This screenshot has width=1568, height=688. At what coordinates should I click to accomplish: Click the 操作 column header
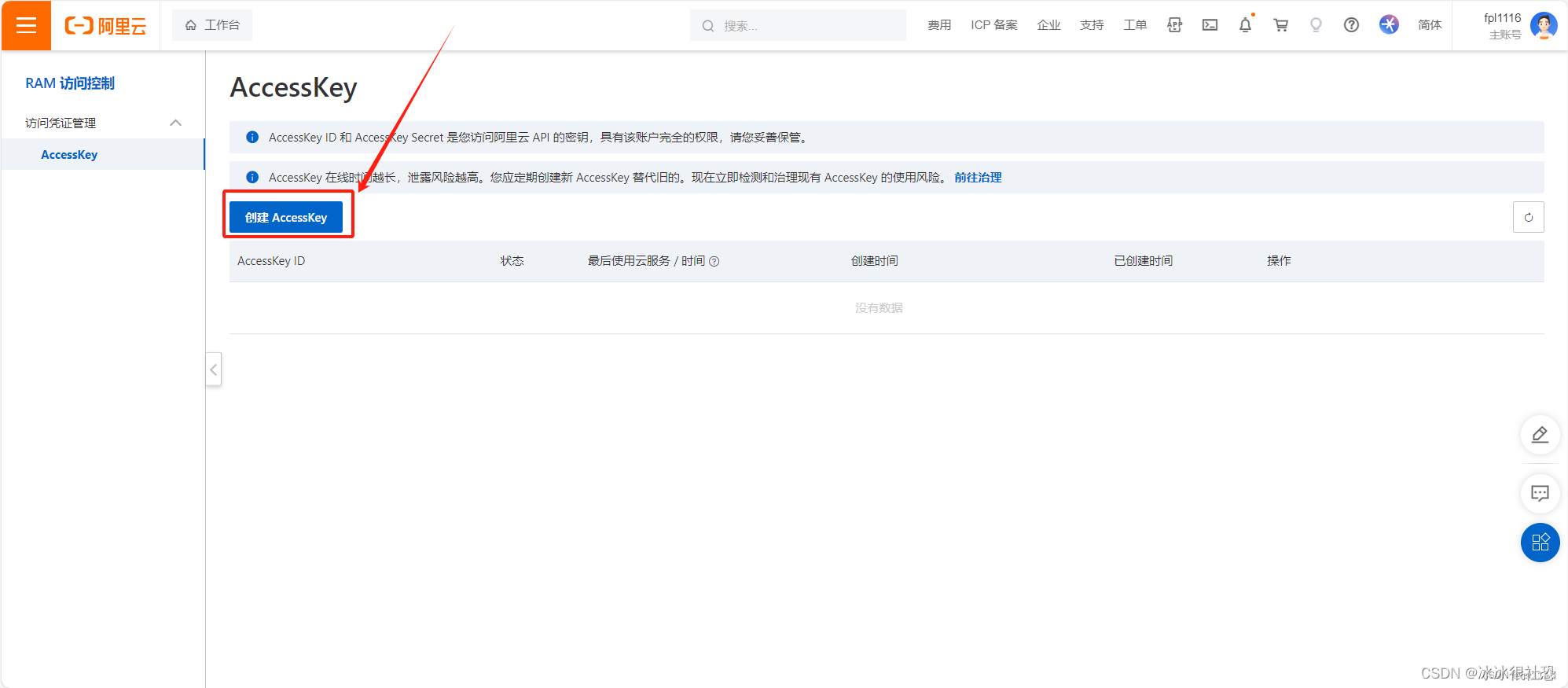(x=1279, y=261)
